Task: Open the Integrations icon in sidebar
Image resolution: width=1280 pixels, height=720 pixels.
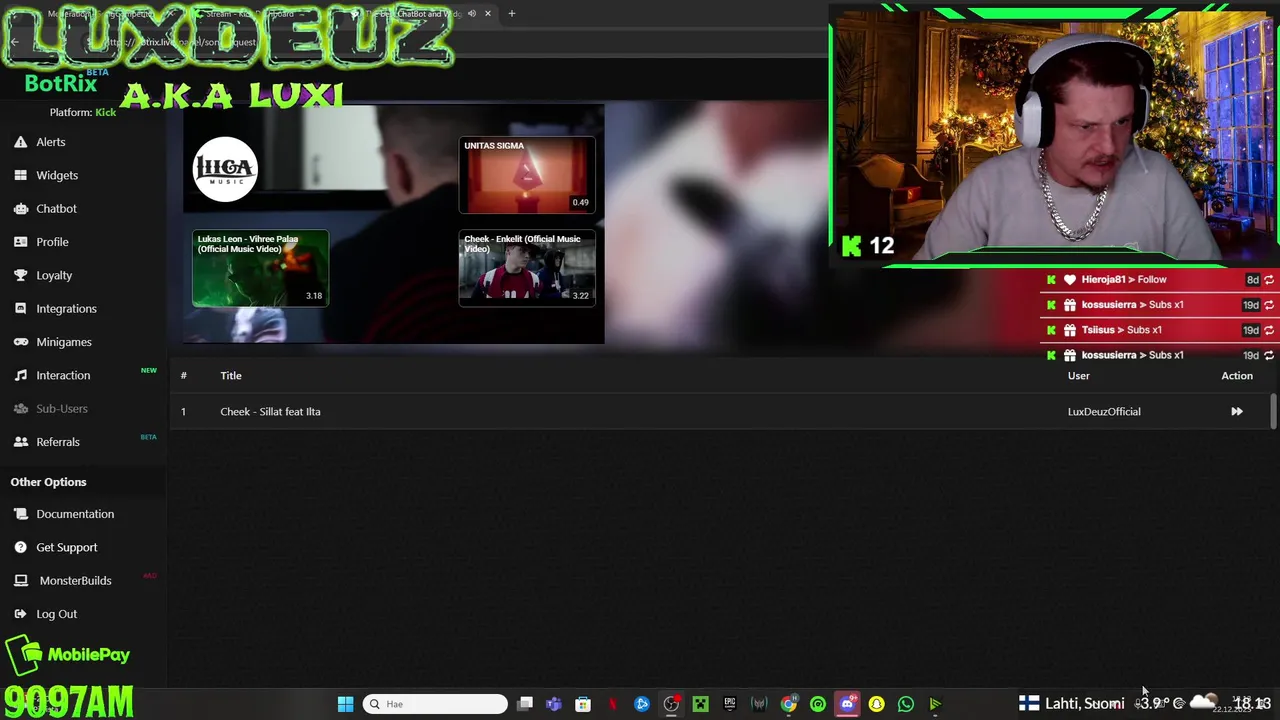Action: coord(20,308)
